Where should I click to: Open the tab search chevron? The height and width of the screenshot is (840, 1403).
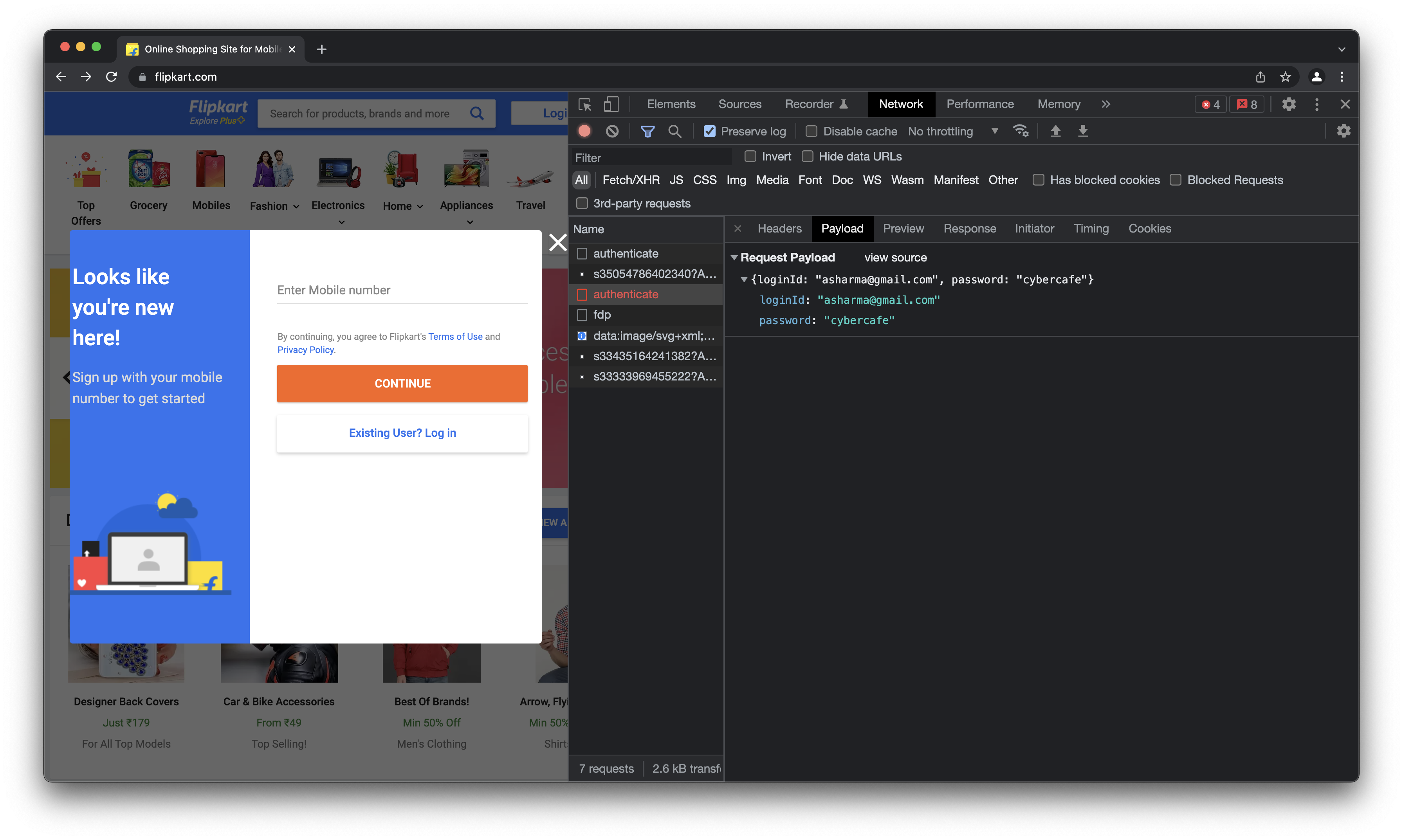pyautogui.click(x=1341, y=49)
